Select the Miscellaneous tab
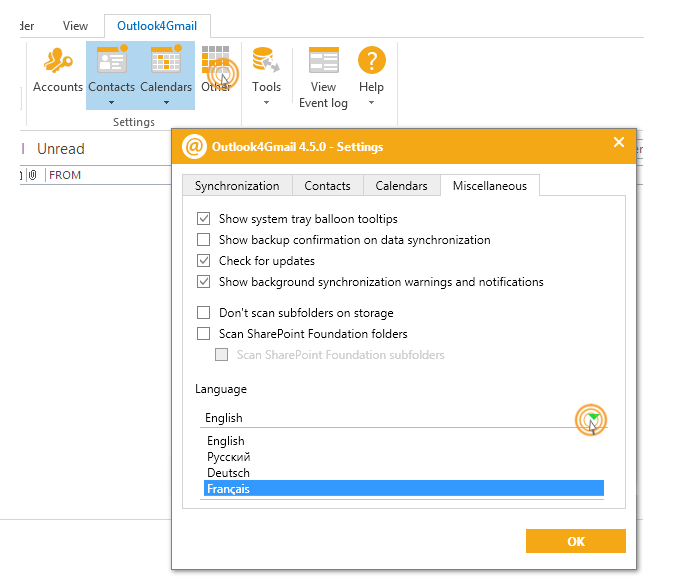This screenshot has height=580, width=700. (x=490, y=186)
